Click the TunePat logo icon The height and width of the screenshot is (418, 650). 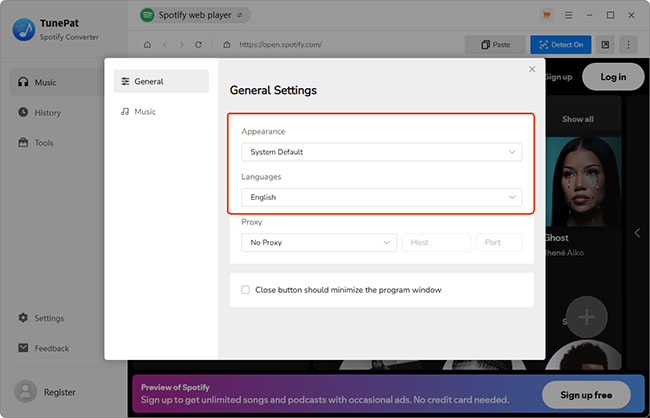click(x=24, y=29)
